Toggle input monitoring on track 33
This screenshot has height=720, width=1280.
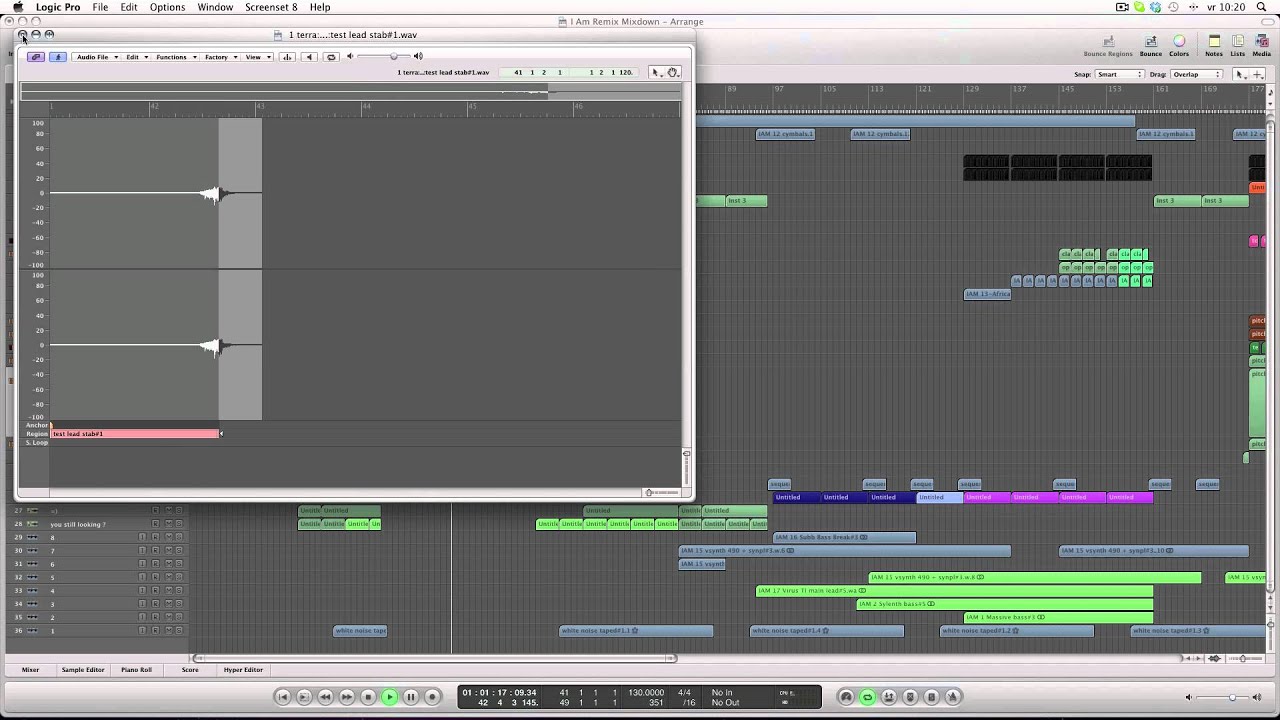coord(143,591)
